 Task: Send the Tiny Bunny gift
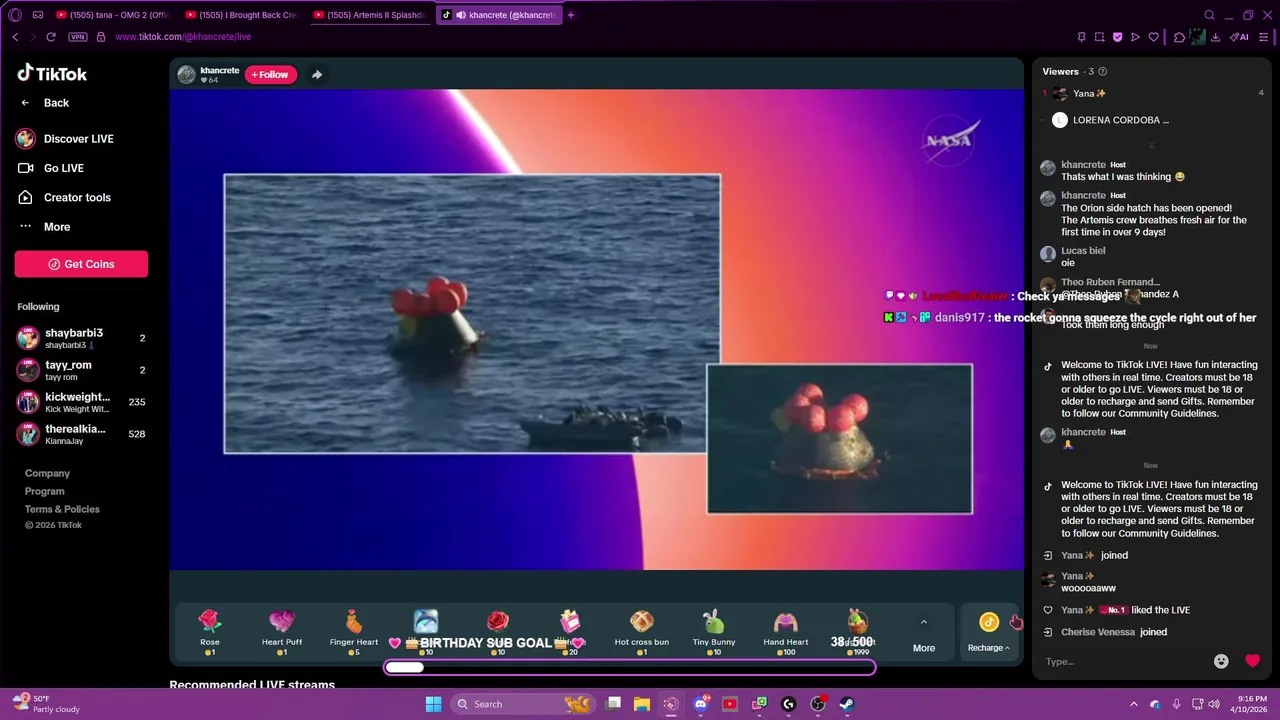click(x=713, y=632)
